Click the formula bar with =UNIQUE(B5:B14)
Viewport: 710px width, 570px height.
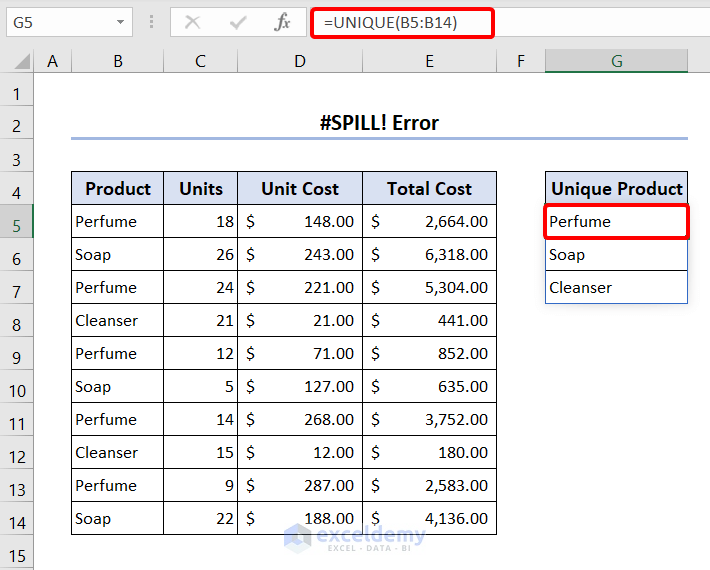[402, 22]
